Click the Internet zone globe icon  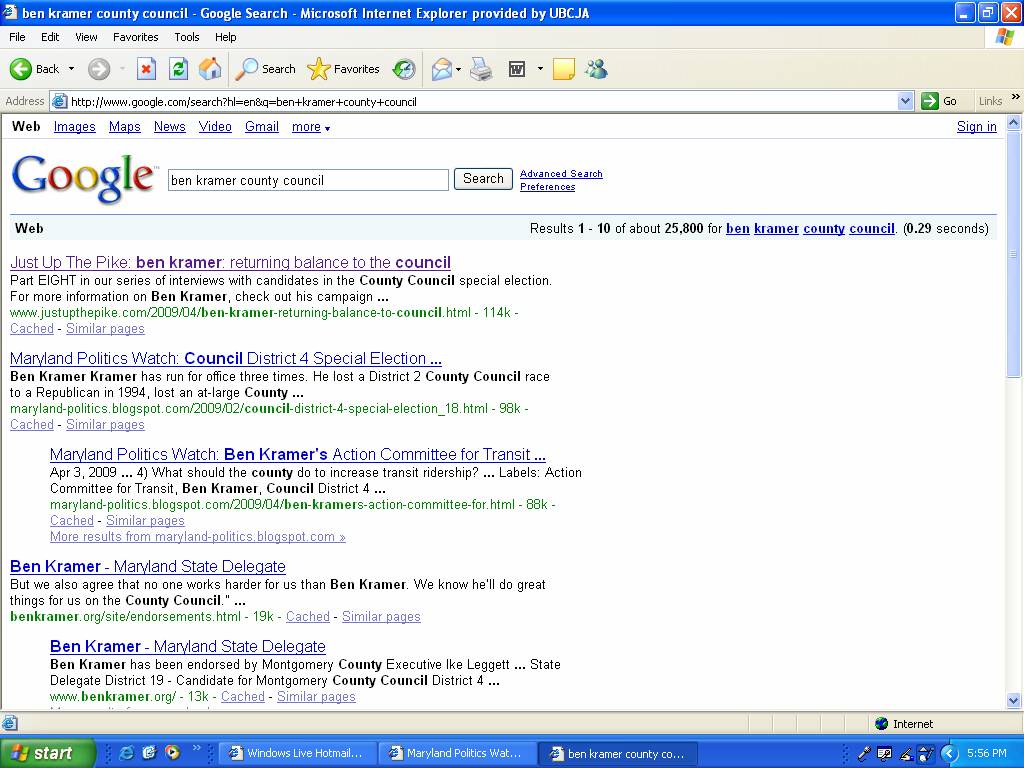[882, 724]
